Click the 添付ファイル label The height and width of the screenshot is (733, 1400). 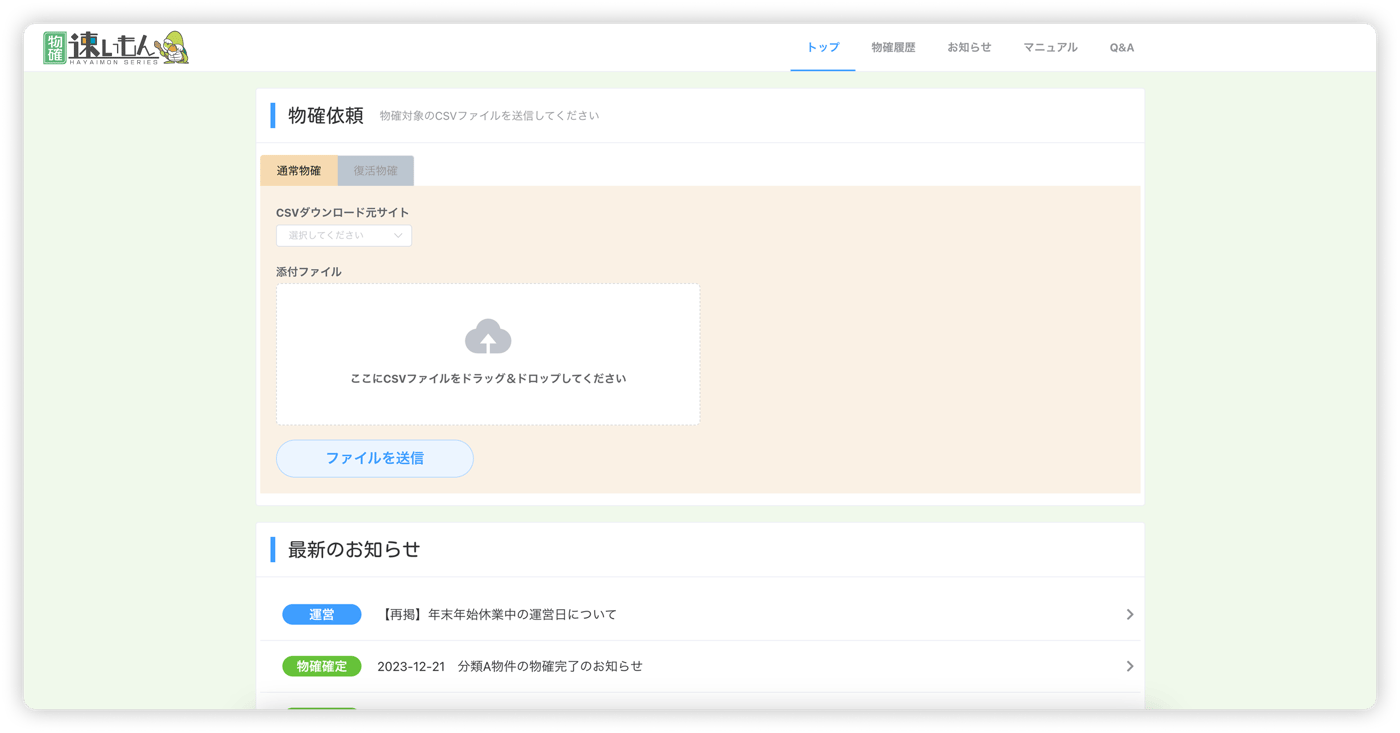click(309, 272)
